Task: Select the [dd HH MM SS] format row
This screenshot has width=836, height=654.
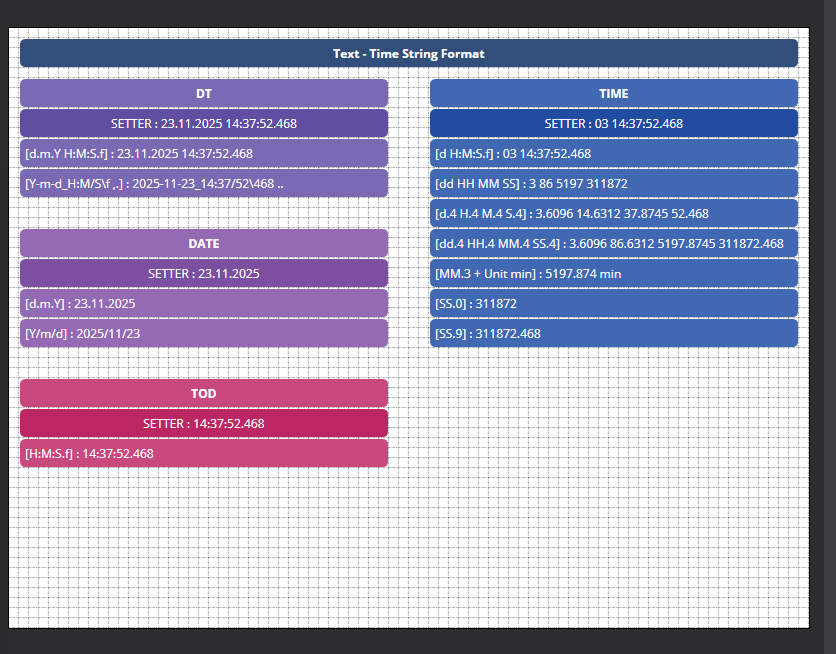Action: [x=614, y=183]
